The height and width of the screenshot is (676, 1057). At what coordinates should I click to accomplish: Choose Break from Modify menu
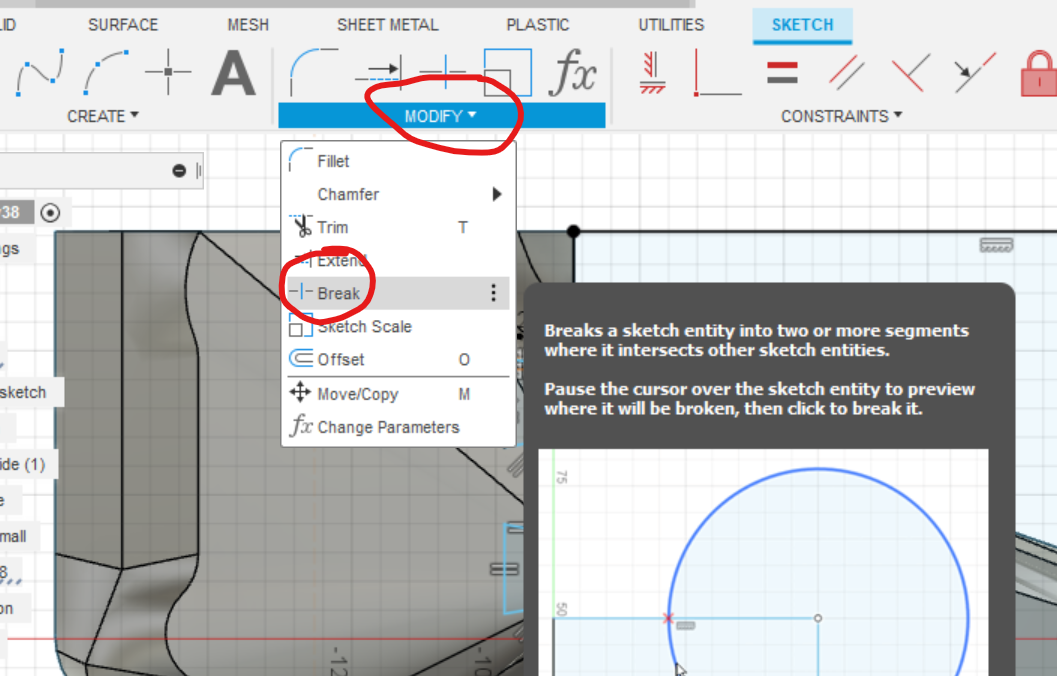[398, 293]
